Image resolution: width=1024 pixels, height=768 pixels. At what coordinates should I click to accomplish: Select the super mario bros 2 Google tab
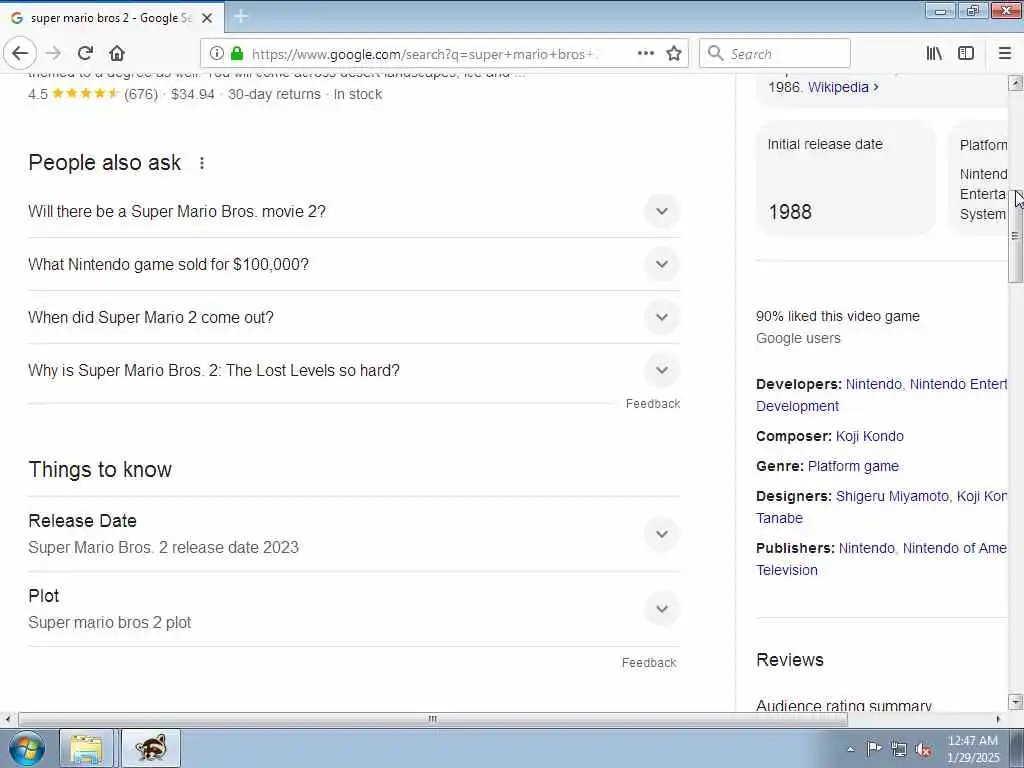pyautogui.click(x=112, y=18)
